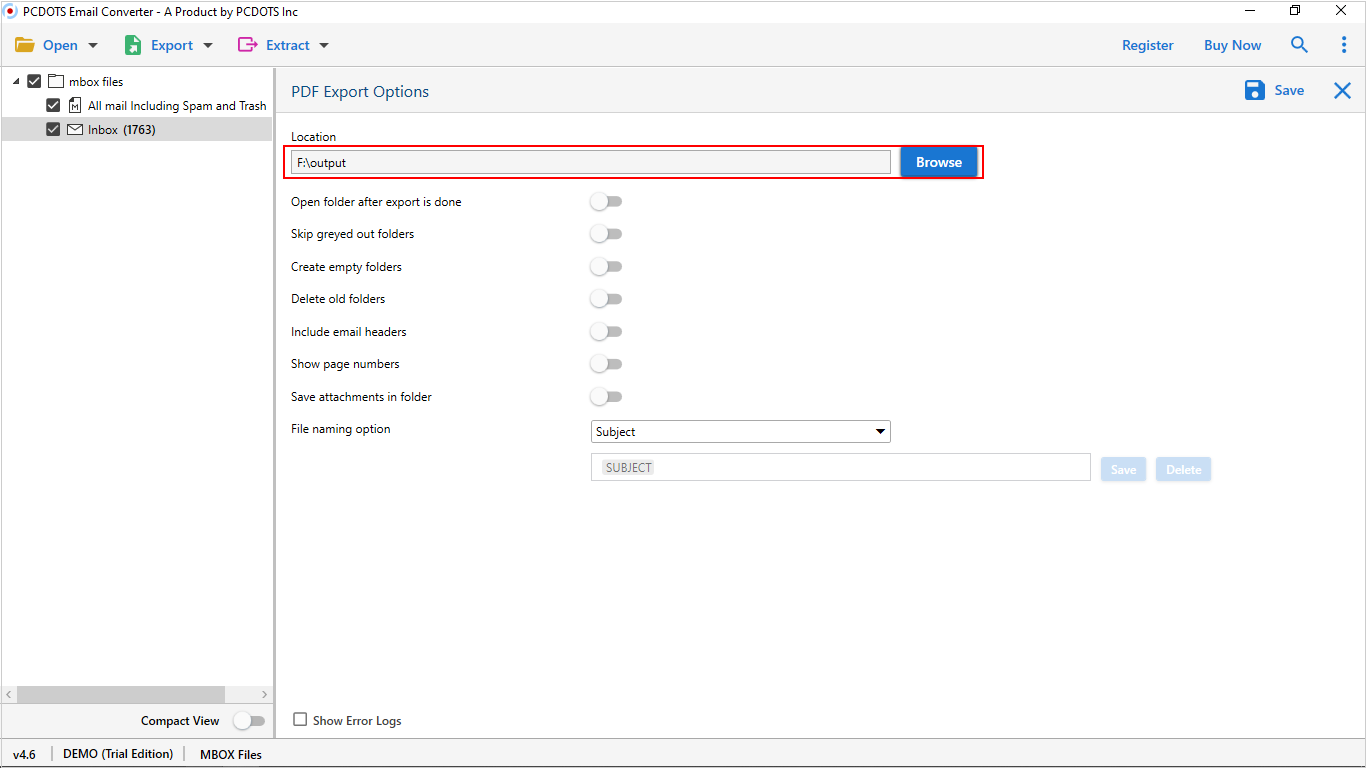Screen dimensions: 1366x768
Task: Click the Buy Now link
Action: tap(1233, 45)
